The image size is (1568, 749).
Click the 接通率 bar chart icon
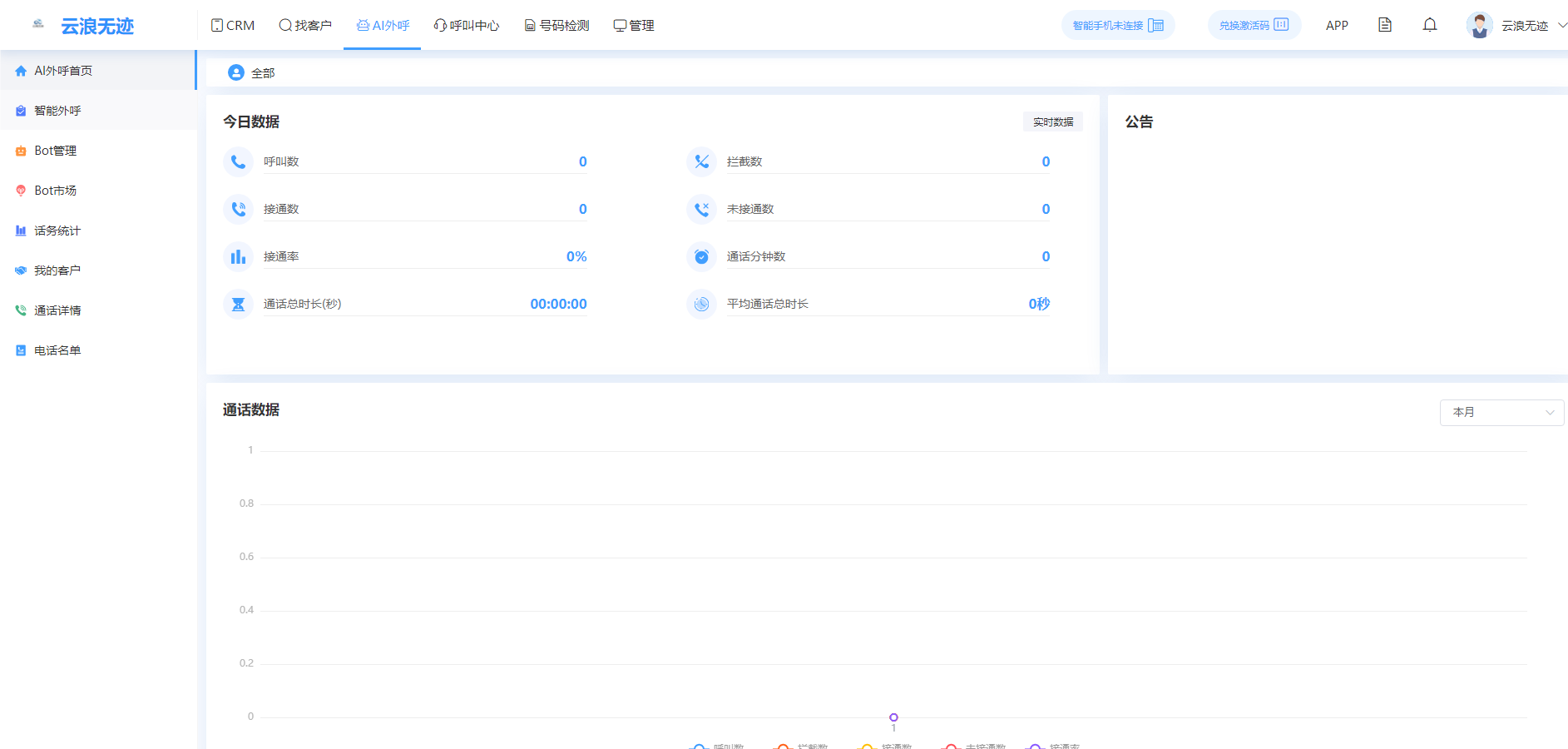point(238,256)
